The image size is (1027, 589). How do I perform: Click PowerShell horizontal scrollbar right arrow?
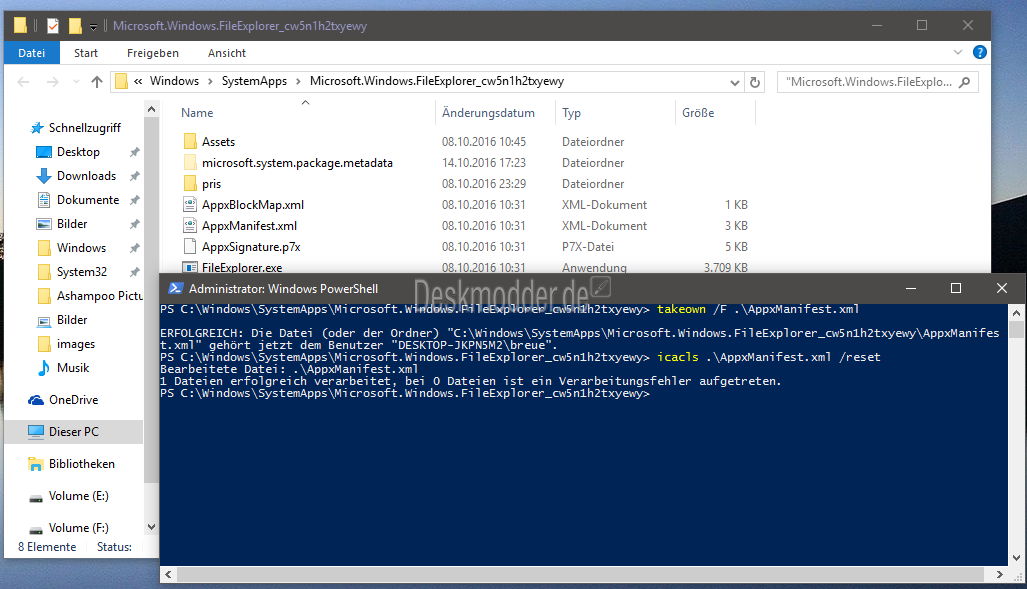click(999, 575)
